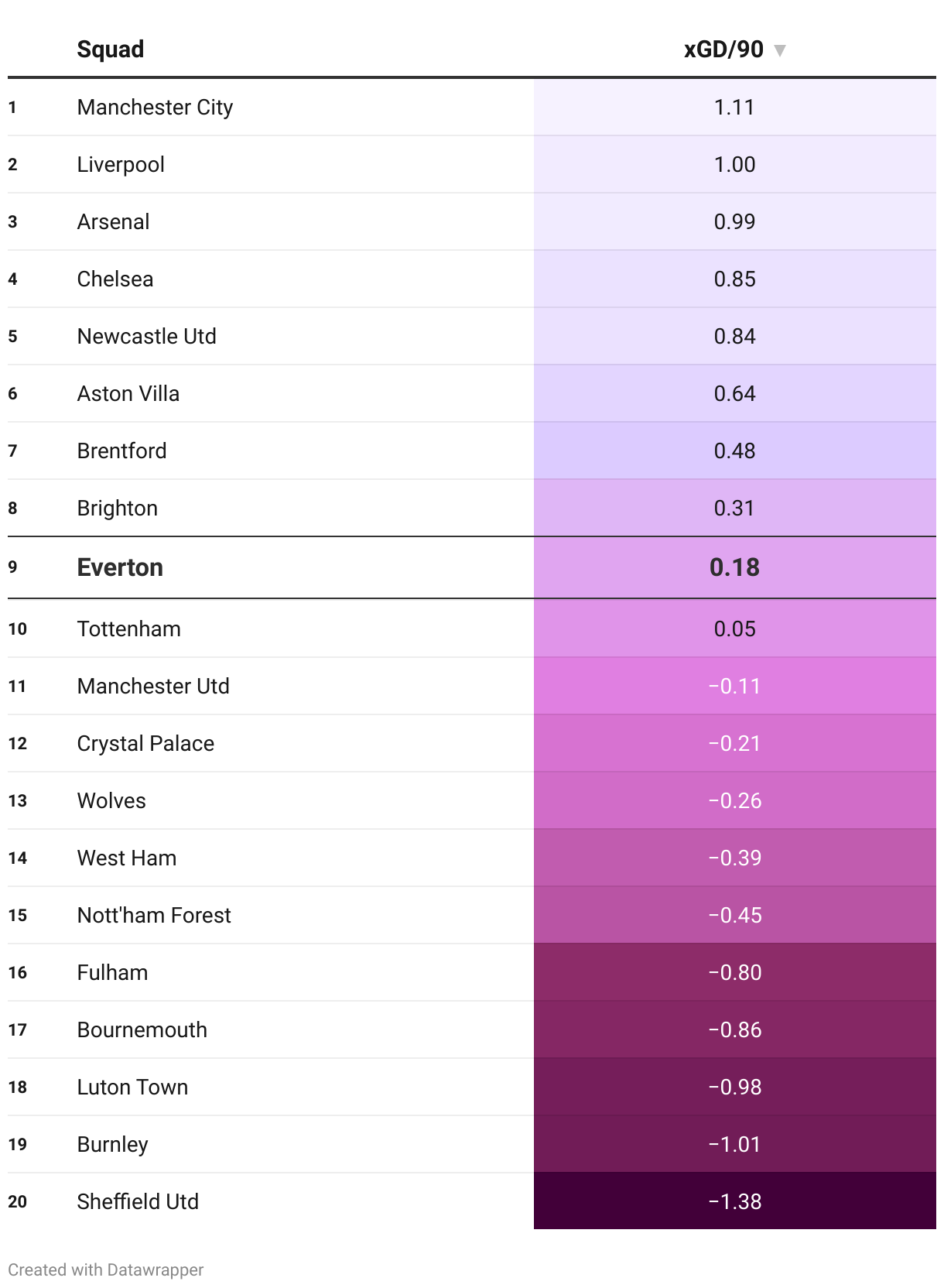Screen dimensions: 944x1288
Task: Click the Squad column header
Action: pyautogui.click(x=111, y=50)
